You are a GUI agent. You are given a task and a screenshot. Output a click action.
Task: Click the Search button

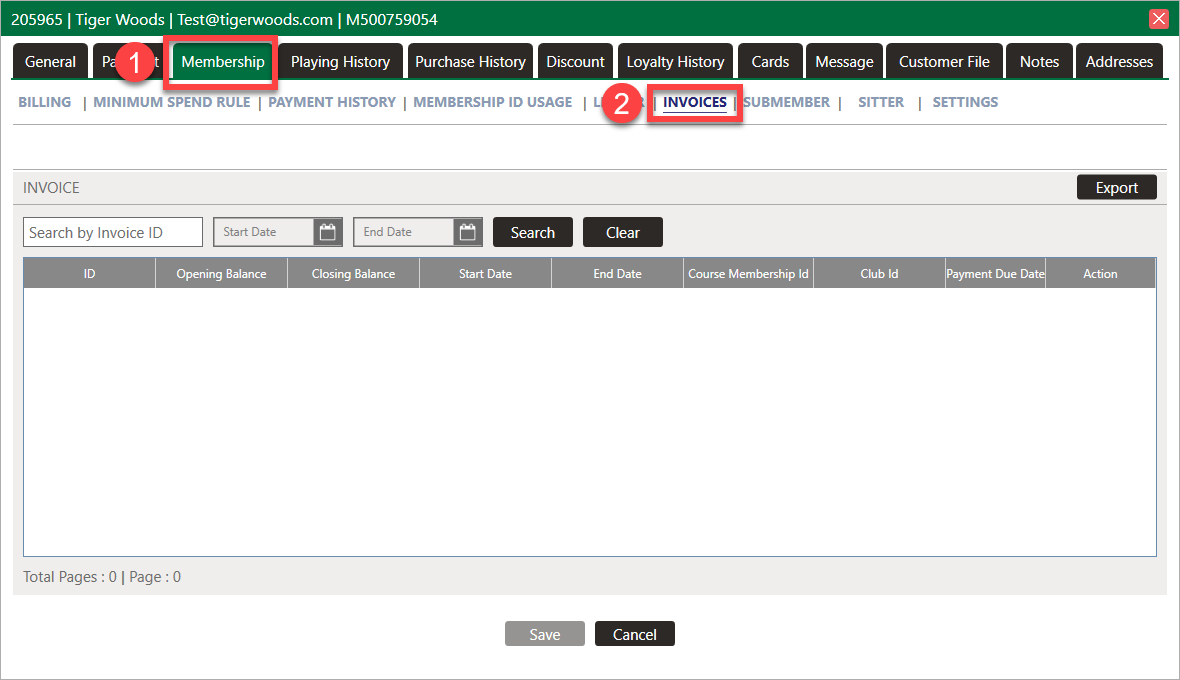coord(532,232)
